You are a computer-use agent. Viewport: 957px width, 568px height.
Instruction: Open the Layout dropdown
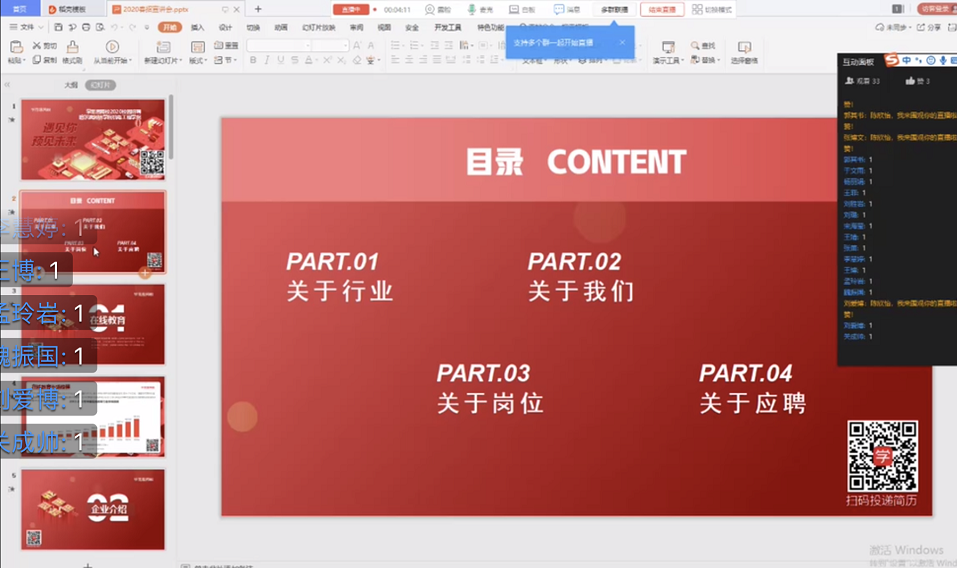click(x=198, y=60)
